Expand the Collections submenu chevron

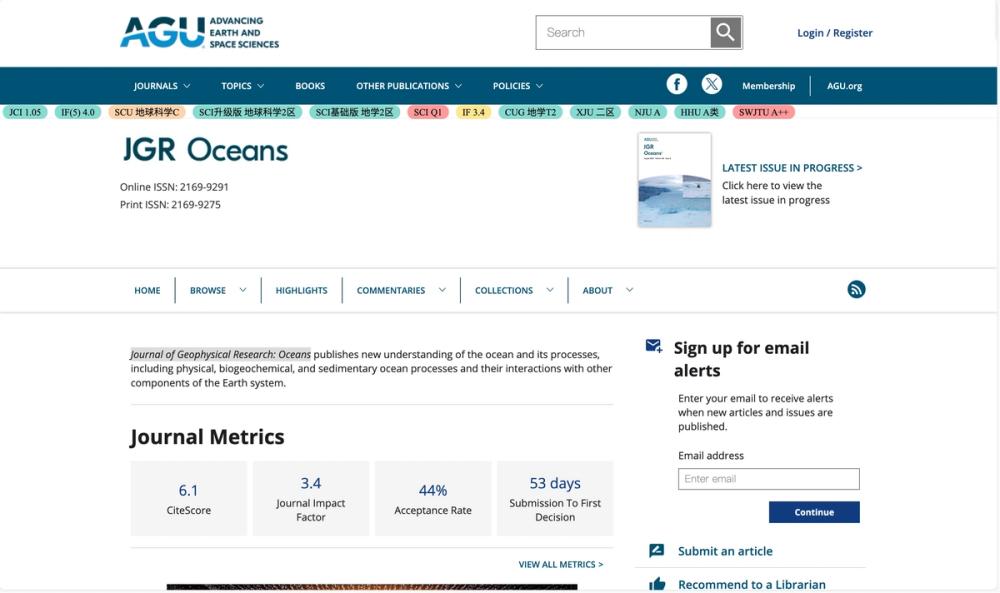point(550,290)
